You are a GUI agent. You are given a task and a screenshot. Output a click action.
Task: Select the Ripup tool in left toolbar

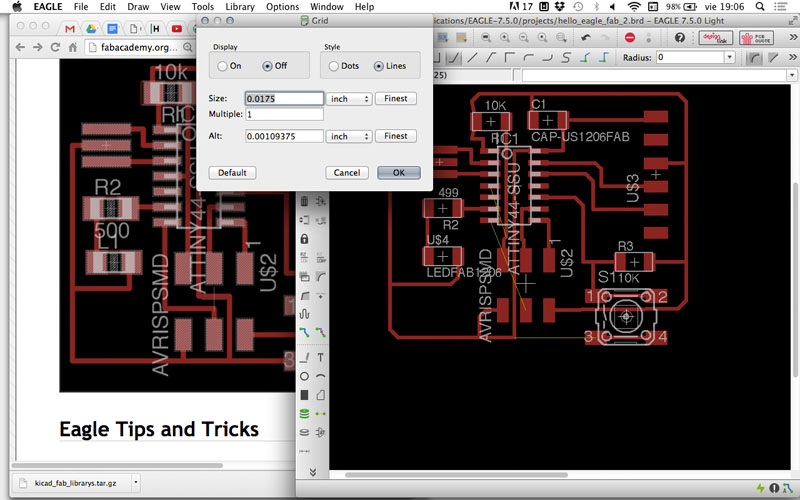[320, 332]
